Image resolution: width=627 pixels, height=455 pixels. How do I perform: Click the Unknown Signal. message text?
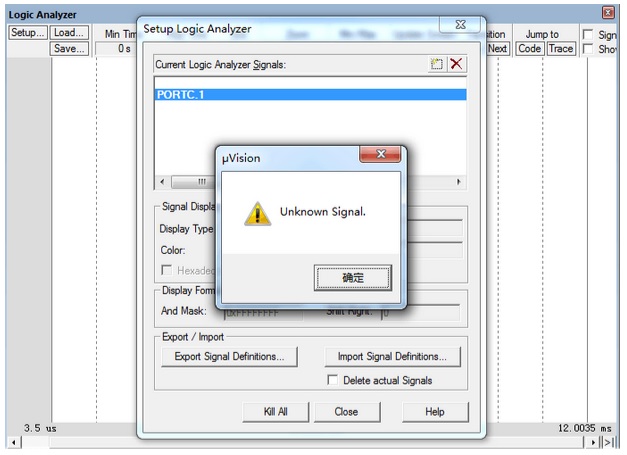pyautogui.click(x=323, y=212)
